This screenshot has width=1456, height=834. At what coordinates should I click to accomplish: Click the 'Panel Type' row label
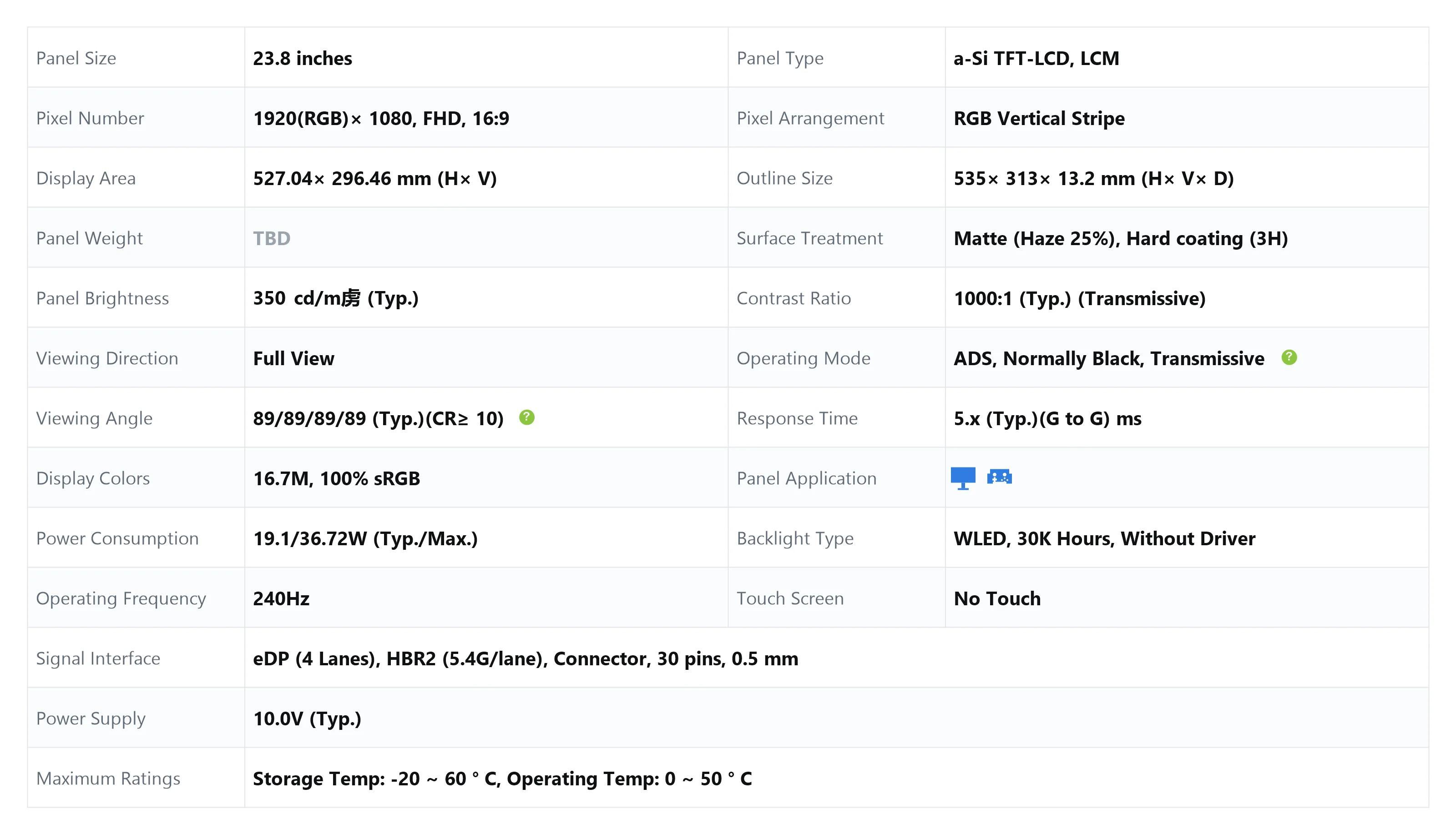[x=780, y=58]
